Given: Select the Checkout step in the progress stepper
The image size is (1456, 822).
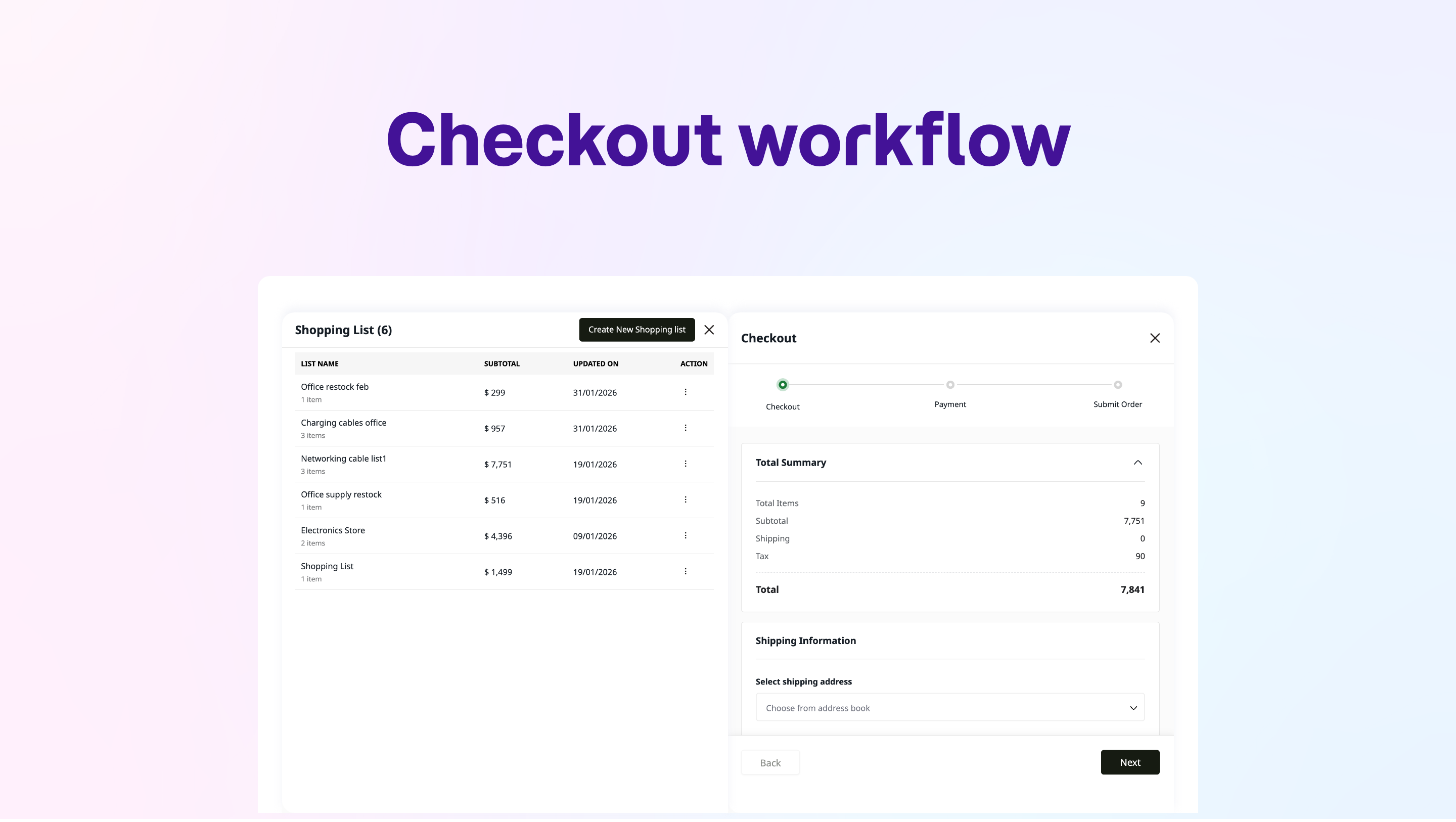Looking at the screenshot, I should pos(782,384).
